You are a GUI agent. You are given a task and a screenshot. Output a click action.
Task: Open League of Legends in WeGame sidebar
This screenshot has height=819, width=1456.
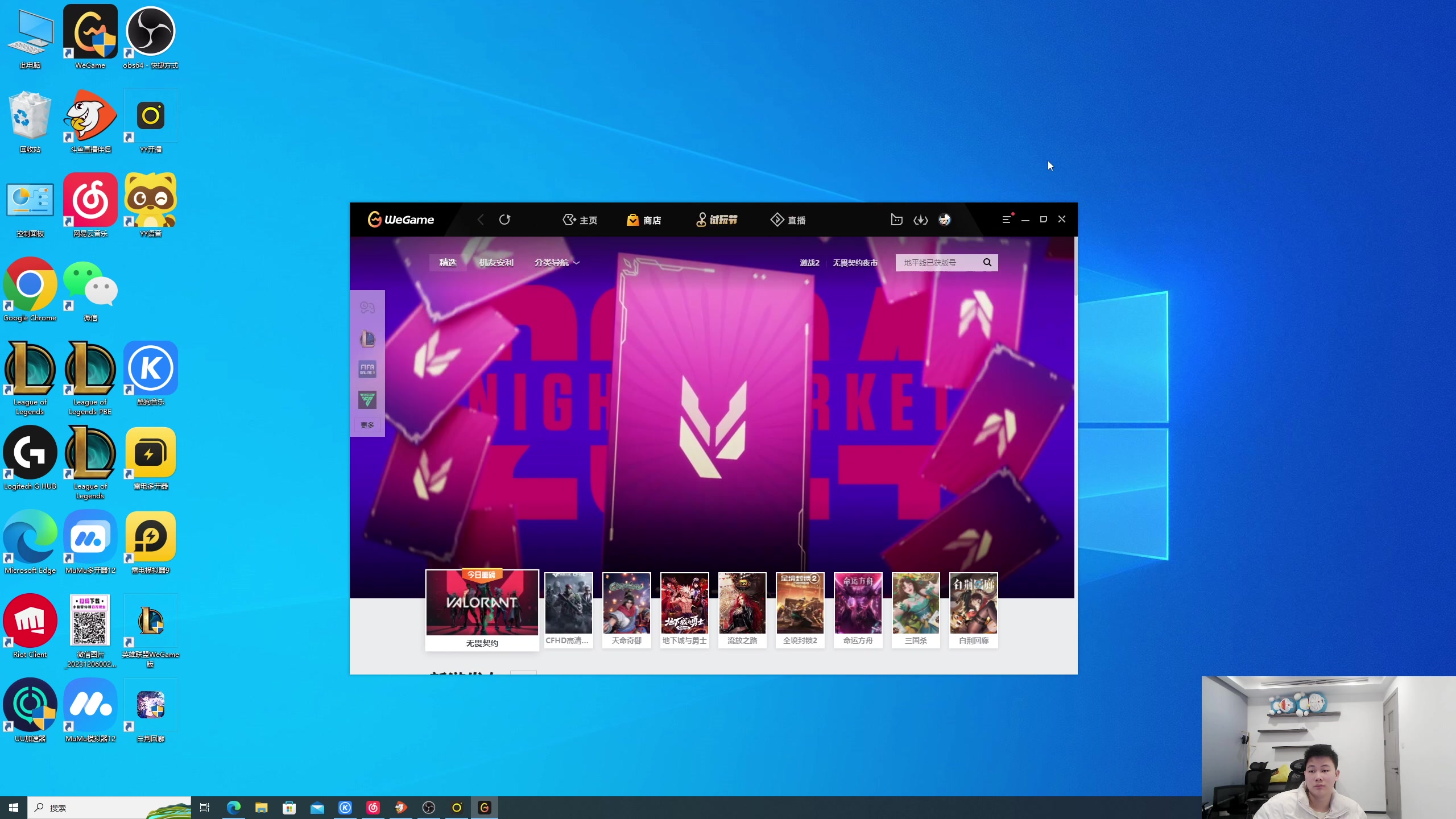pyautogui.click(x=367, y=340)
